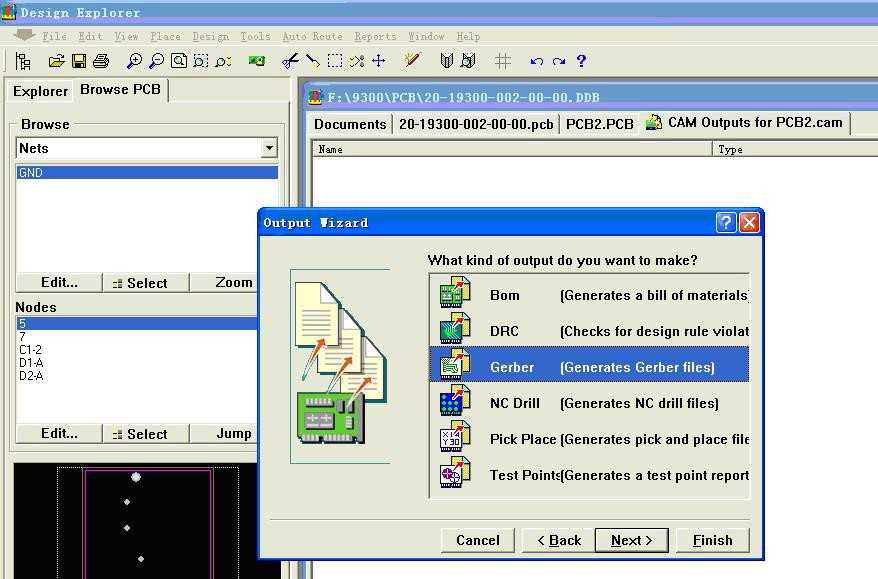878x579 pixels.
Task: Toggle the project manager panel icon
Action: click(x=23, y=61)
